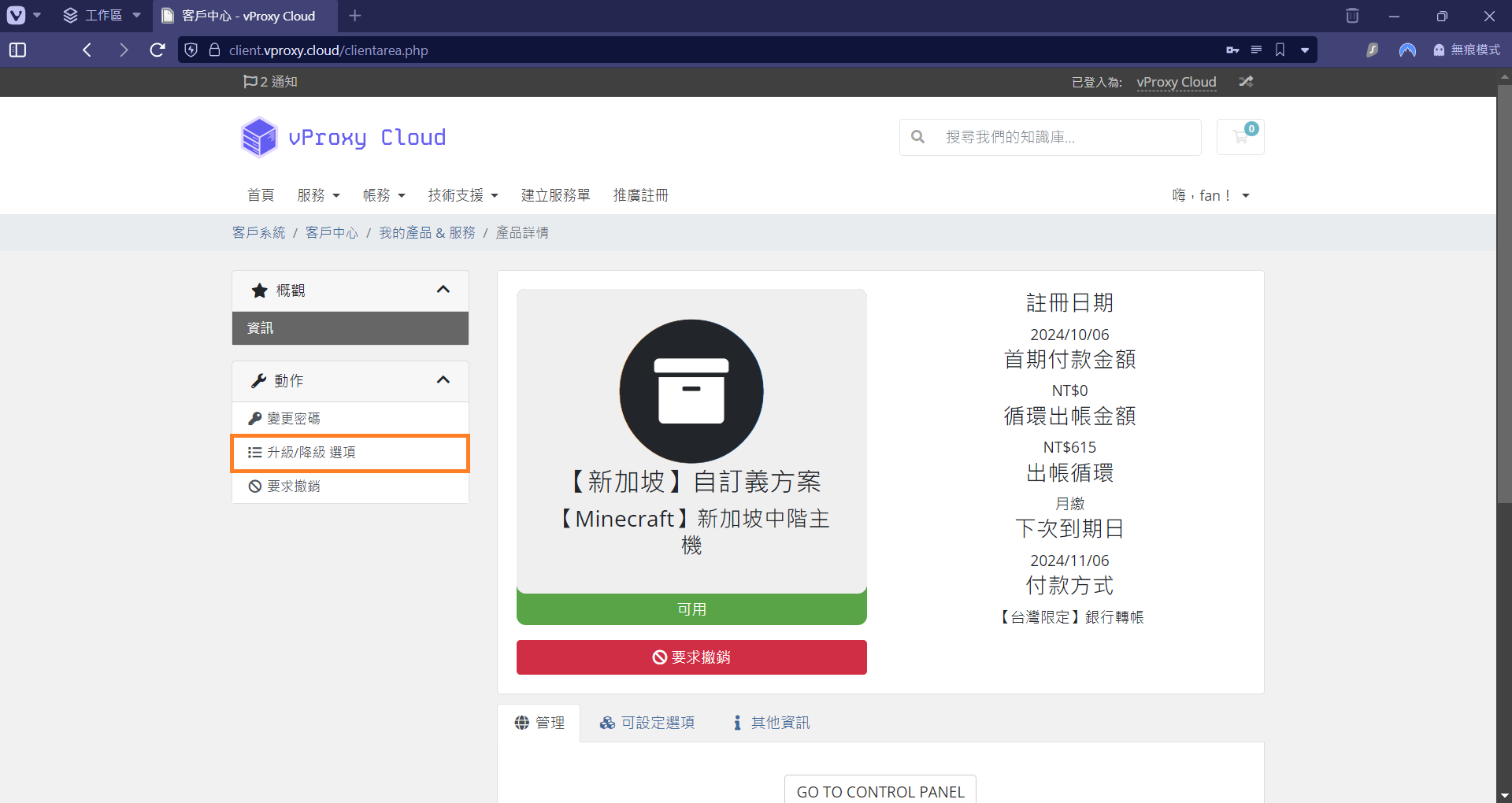The image size is (1512, 803).
Task: Switch to the 可設定選項 tab
Action: [x=647, y=723]
